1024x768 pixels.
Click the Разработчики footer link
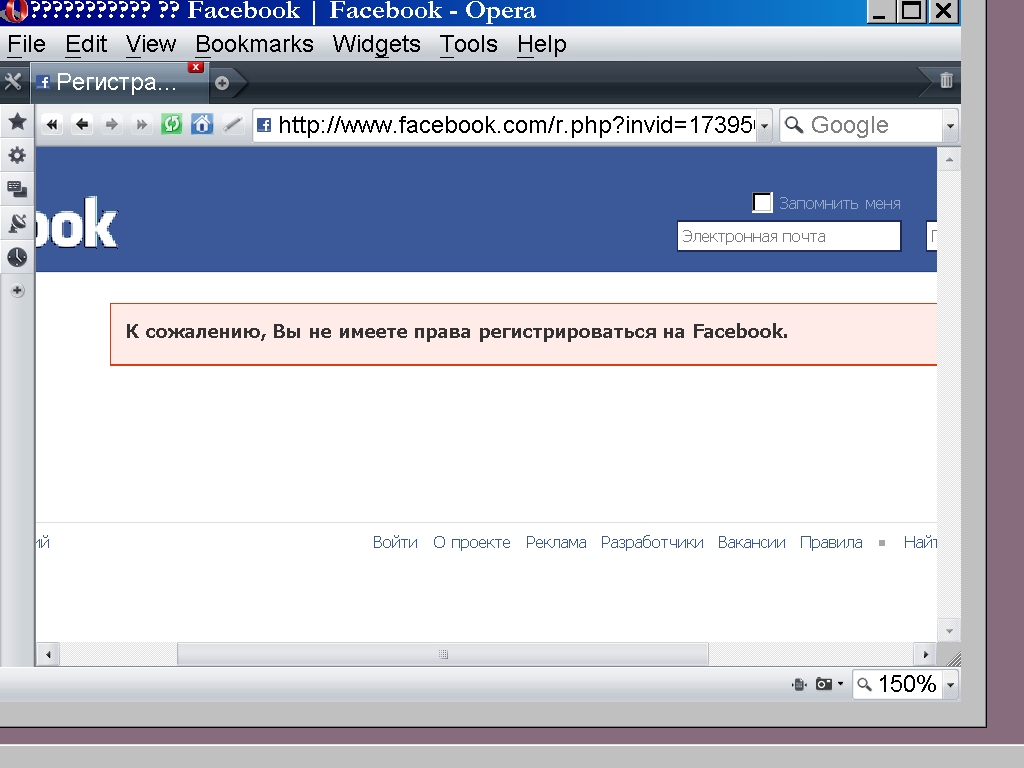[652, 542]
